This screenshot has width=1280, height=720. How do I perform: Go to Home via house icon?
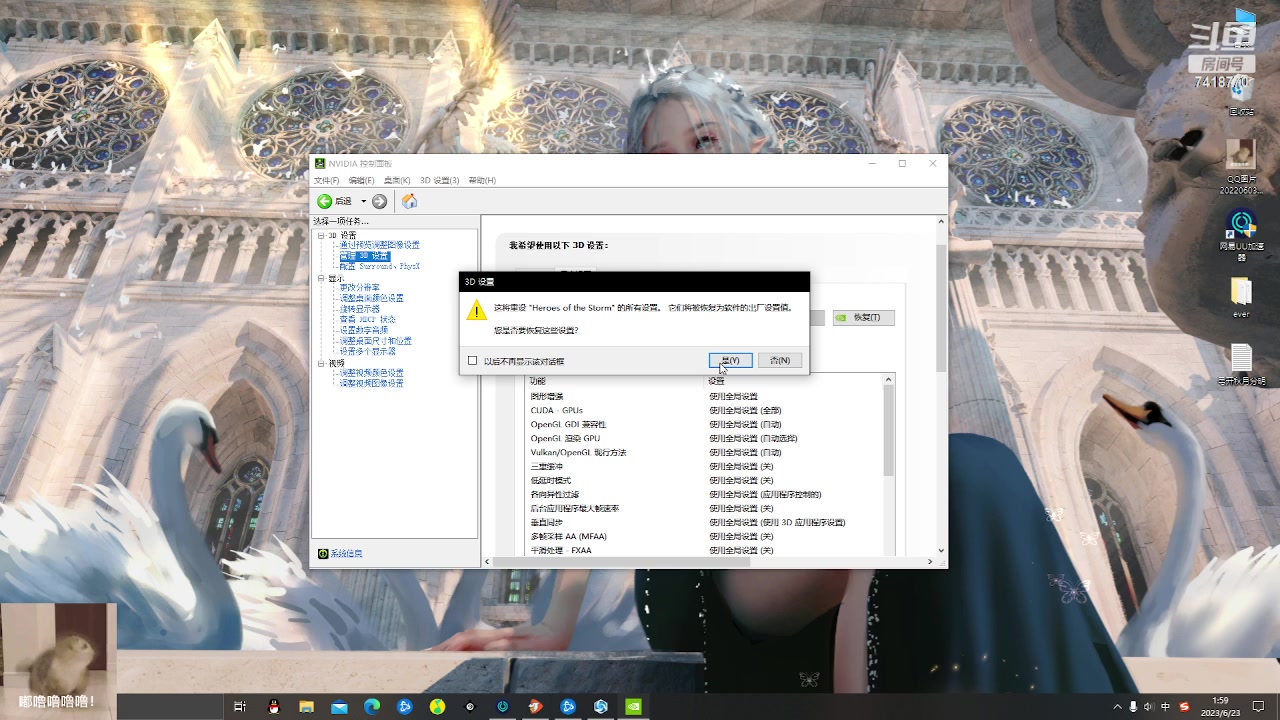pyautogui.click(x=409, y=201)
